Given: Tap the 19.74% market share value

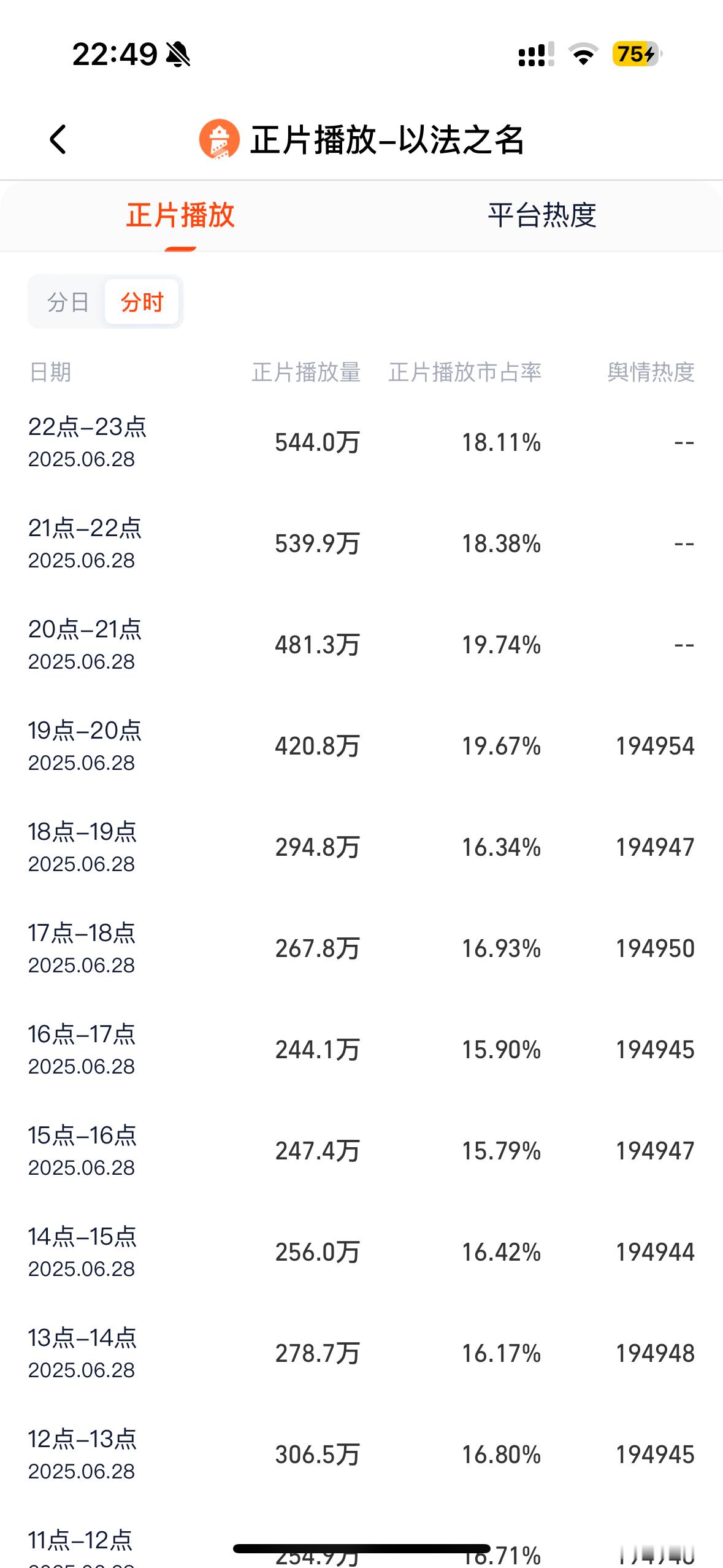Looking at the screenshot, I should 501,645.
